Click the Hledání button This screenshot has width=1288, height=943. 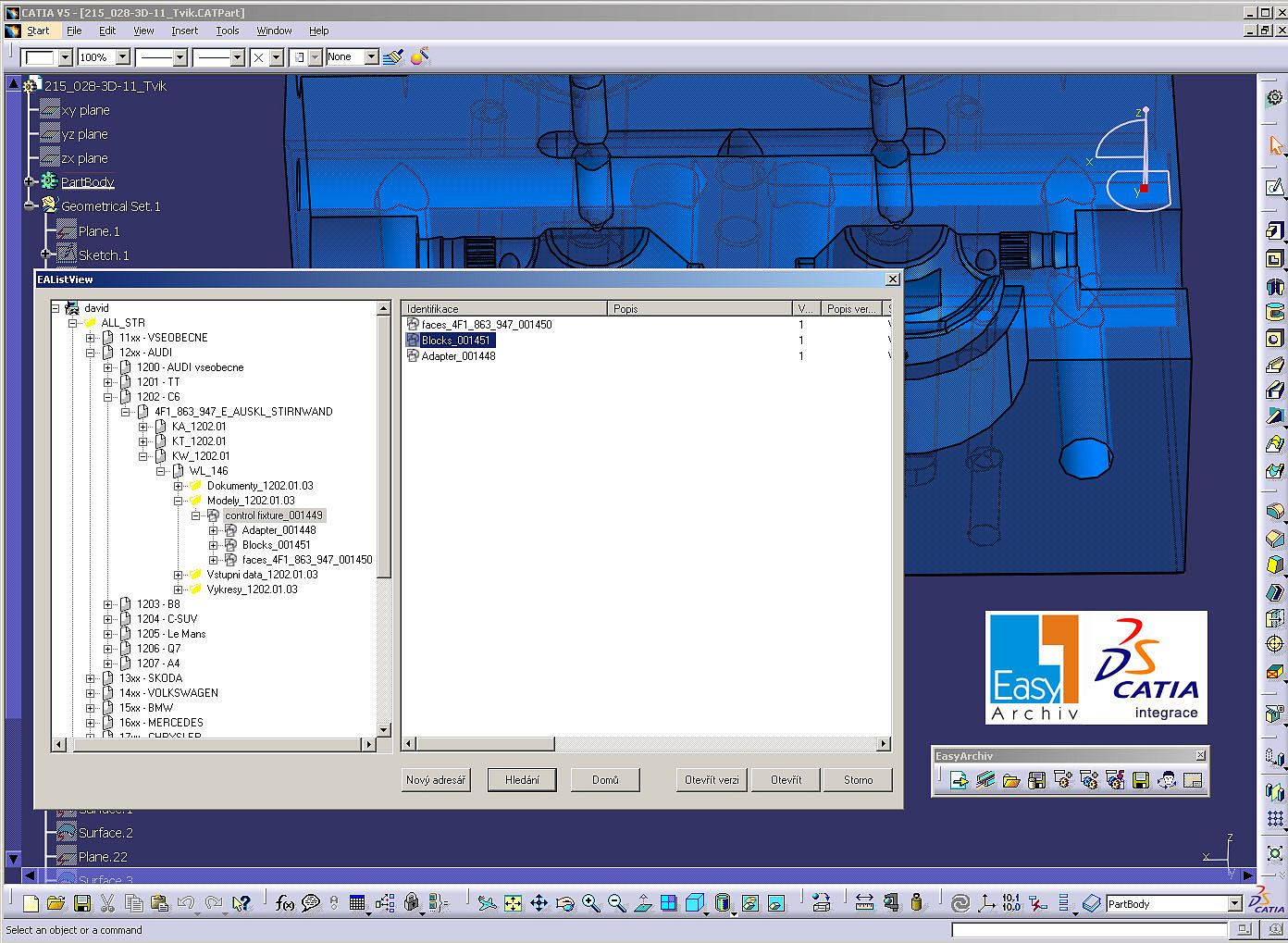pyautogui.click(x=522, y=780)
